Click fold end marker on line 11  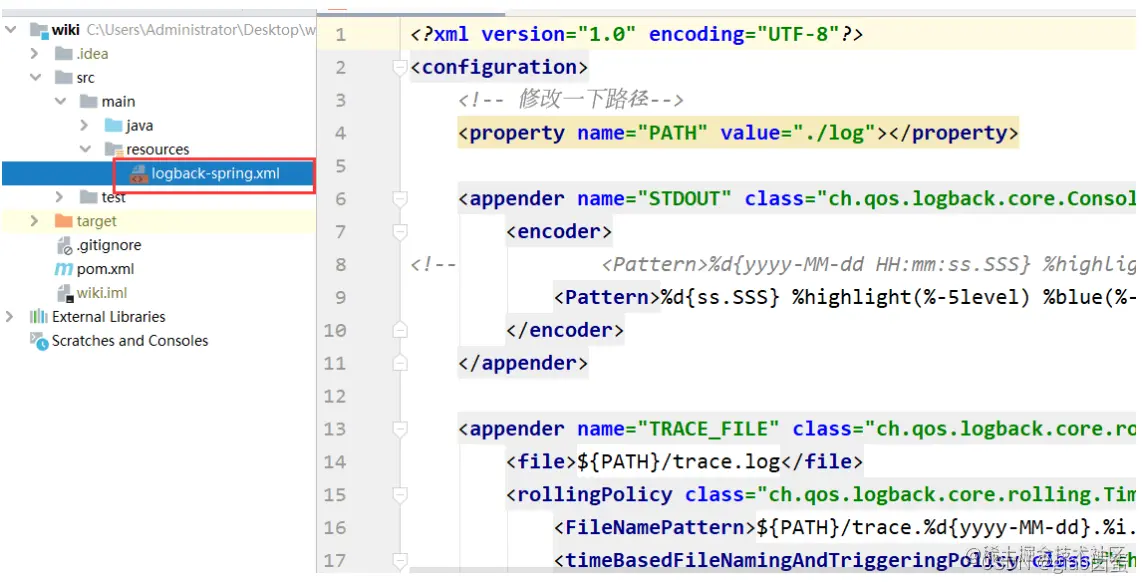pyautogui.click(x=400, y=363)
